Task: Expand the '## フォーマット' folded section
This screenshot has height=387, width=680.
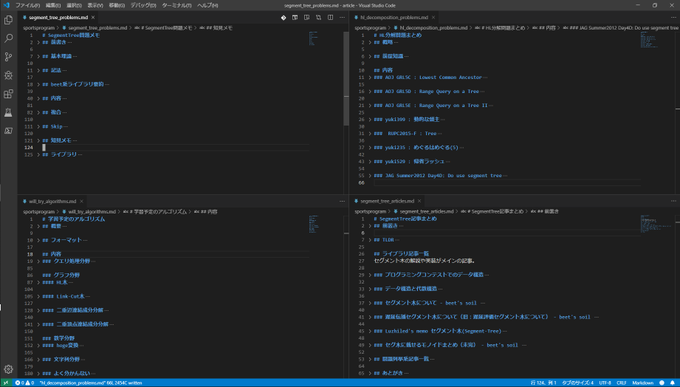Action: [x=39, y=240]
